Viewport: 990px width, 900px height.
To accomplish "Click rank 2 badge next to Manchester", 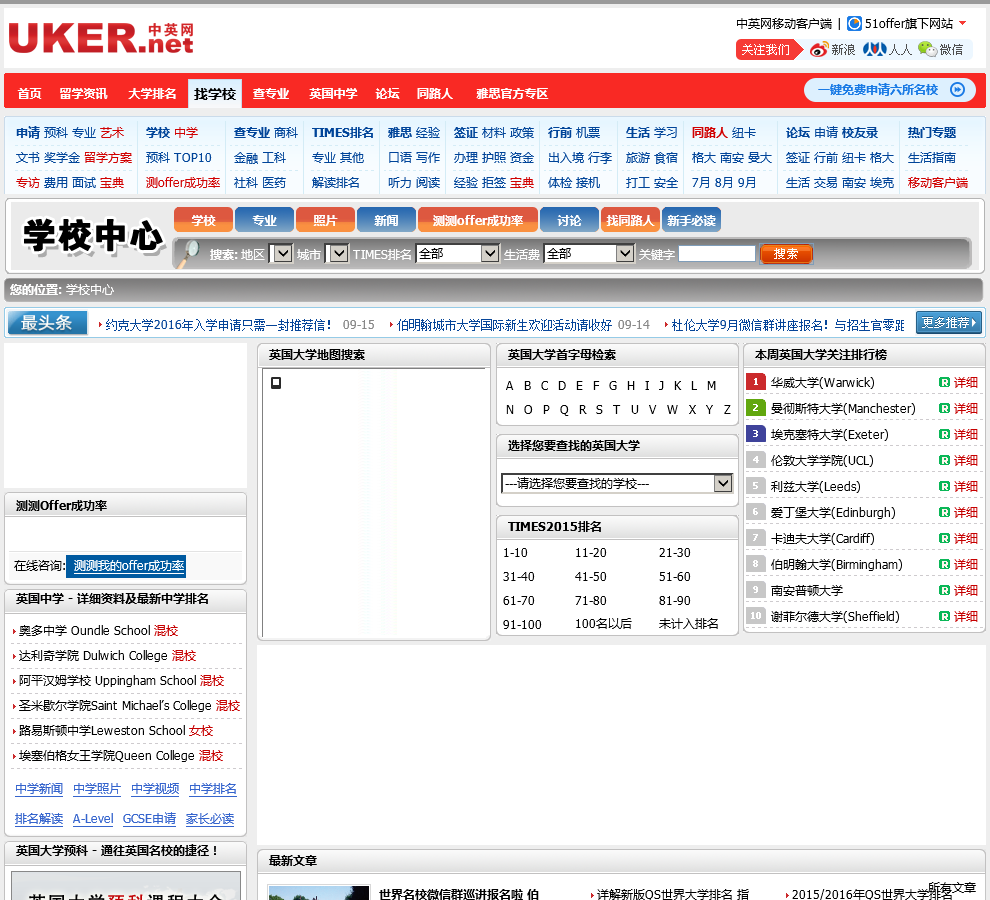I will pos(755,407).
